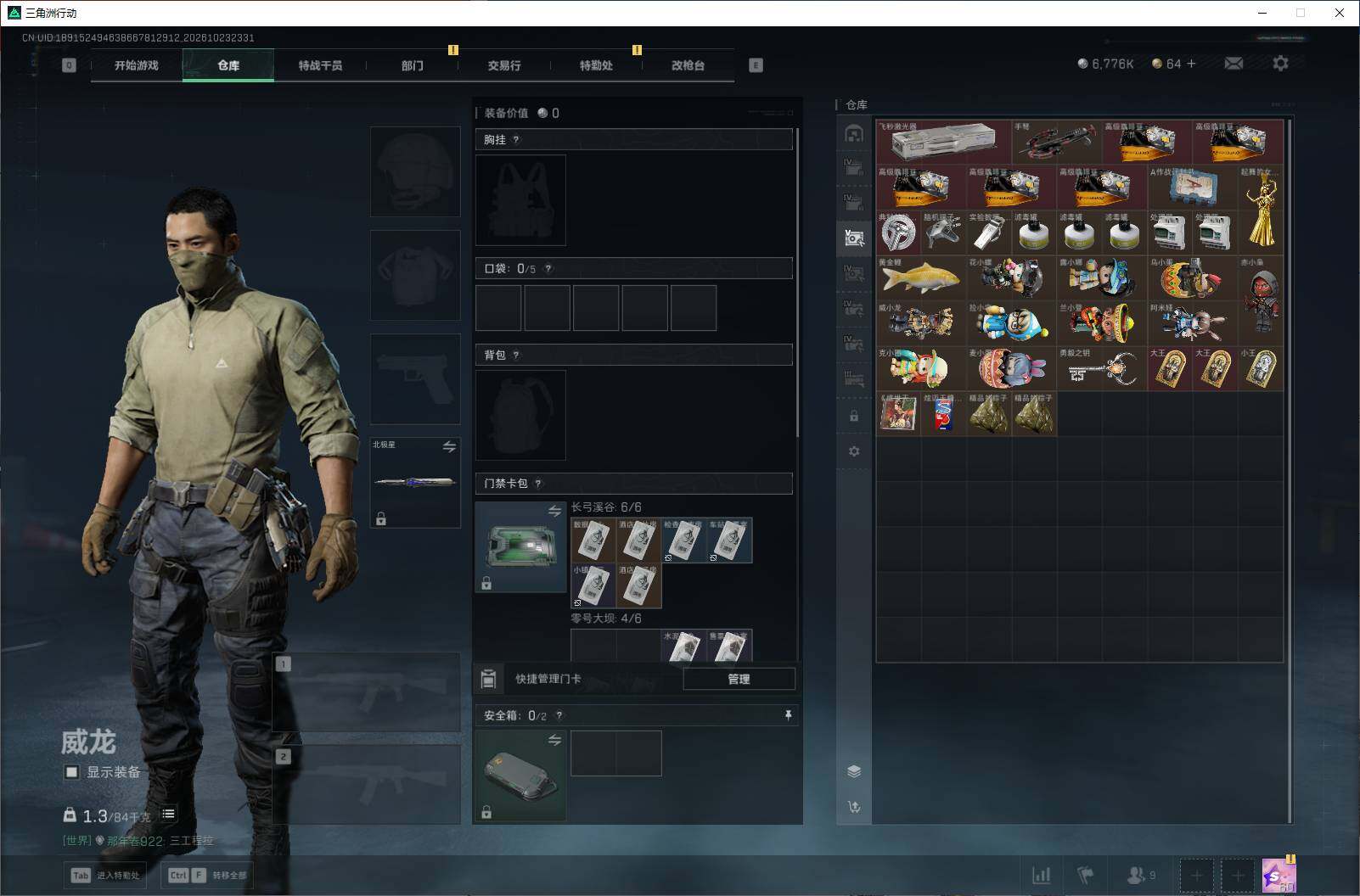Open the 改枪台 tab
Viewport: 1360px width, 896px height.
(x=688, y=65)
